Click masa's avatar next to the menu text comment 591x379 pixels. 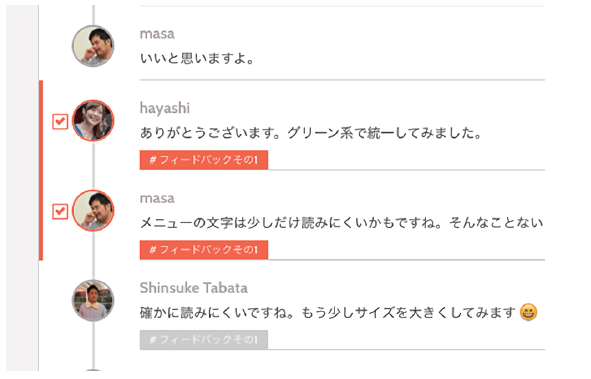pyautogui.click(x=93, y=210)
